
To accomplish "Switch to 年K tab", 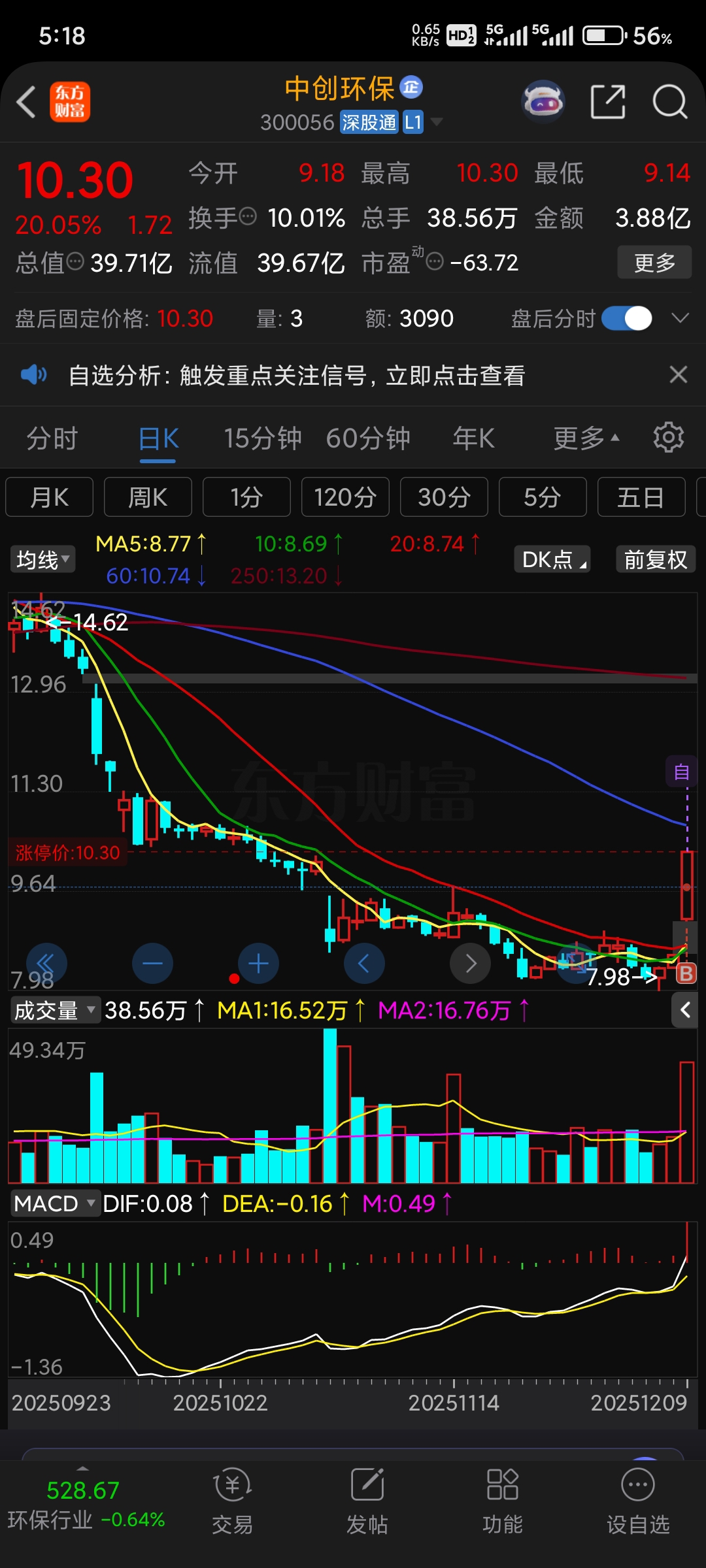I will point(473,438).
